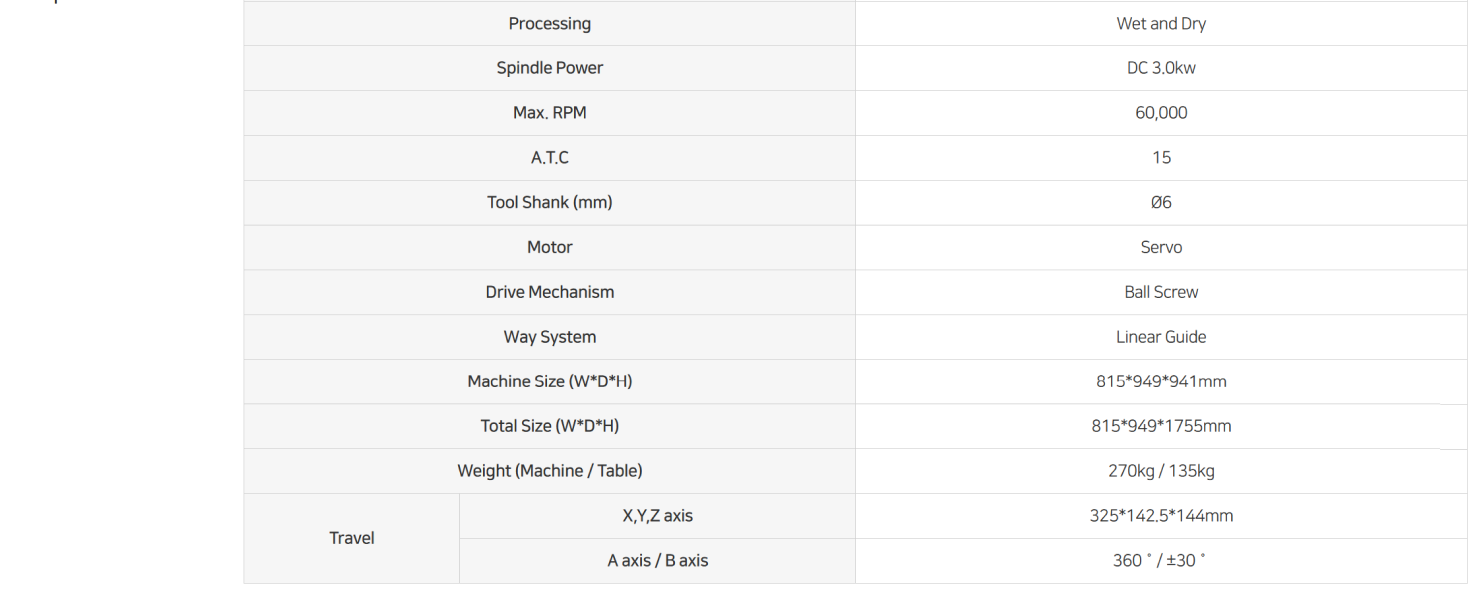Select the DC 3.0kw value
The image size is (1475, 592).
coord(1161,68)
